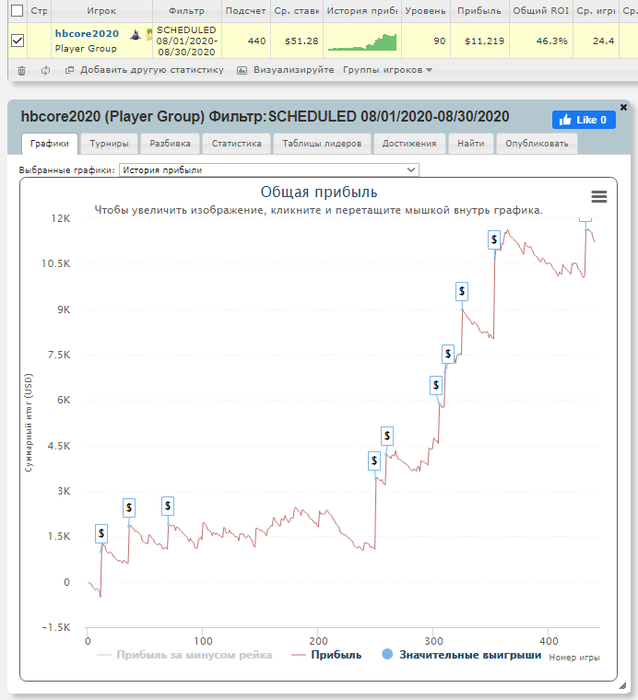Viewport: 638px width, 700px height.
Task: Click the dollar win marker near 4.5K profit
Action: 387,436
